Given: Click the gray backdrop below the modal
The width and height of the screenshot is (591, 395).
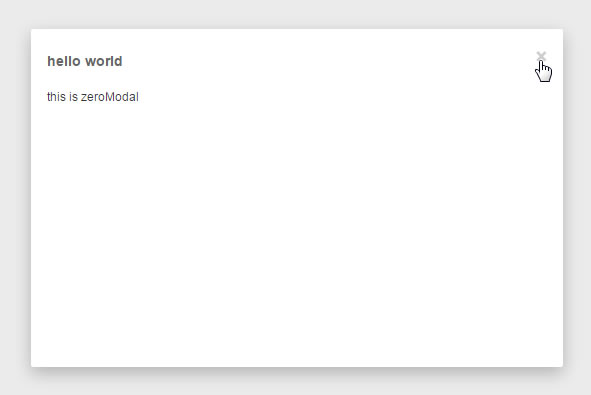Looking at the screenshot, I should coord(296,381).
